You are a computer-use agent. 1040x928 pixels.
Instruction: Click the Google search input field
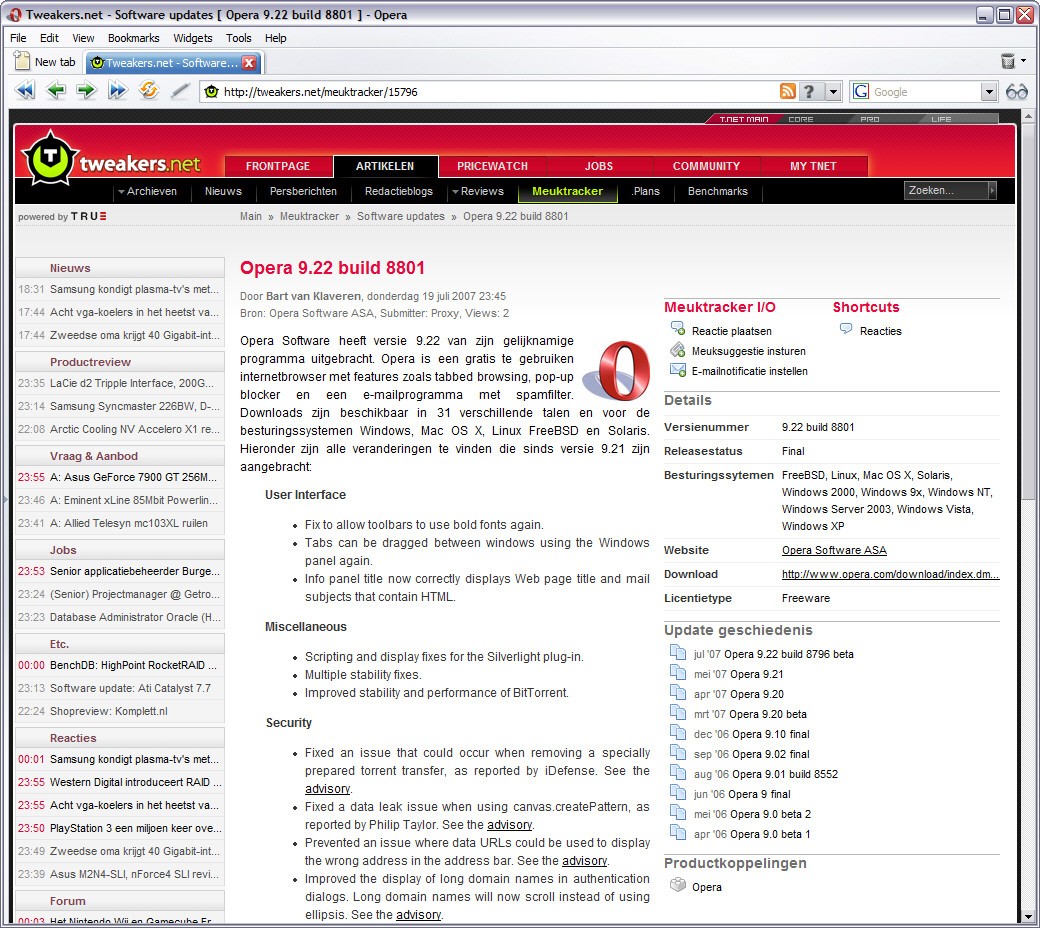[925, 92]
